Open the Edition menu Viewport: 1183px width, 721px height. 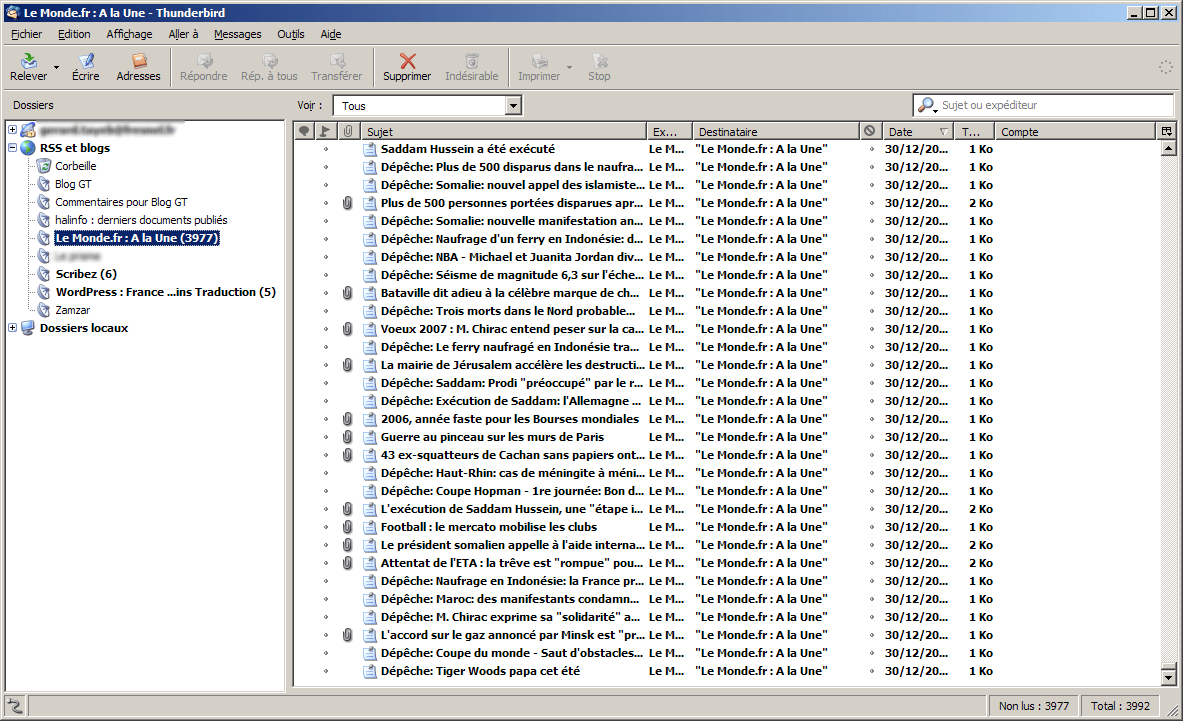pos(74,34)
